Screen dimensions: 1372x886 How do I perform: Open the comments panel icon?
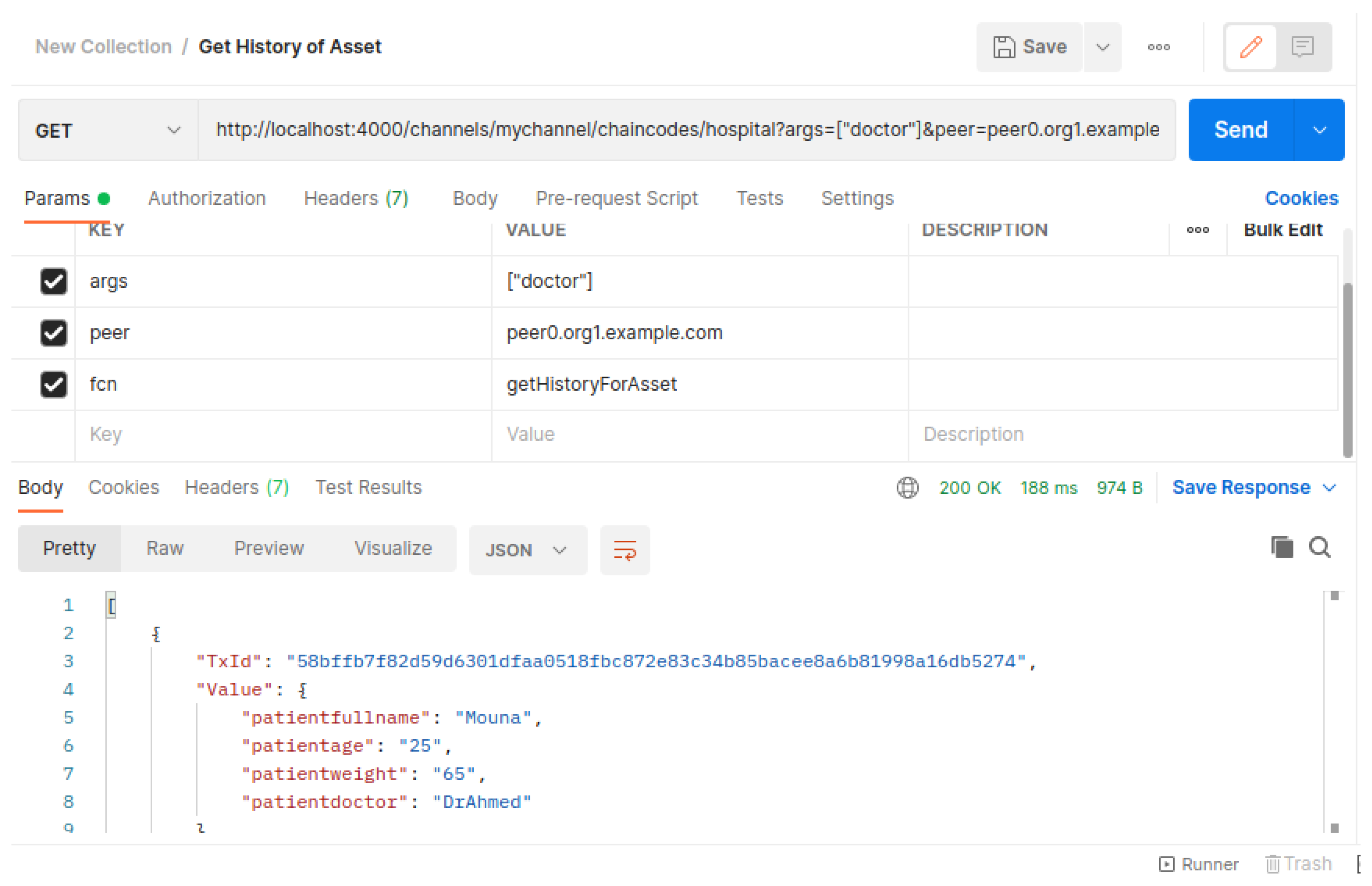[x=1302, y=47]
